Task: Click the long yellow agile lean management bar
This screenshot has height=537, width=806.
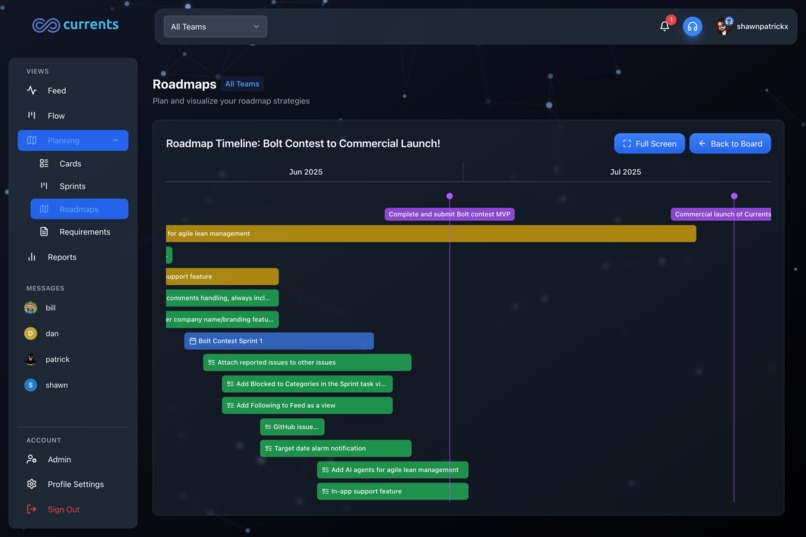Action: 431,234
